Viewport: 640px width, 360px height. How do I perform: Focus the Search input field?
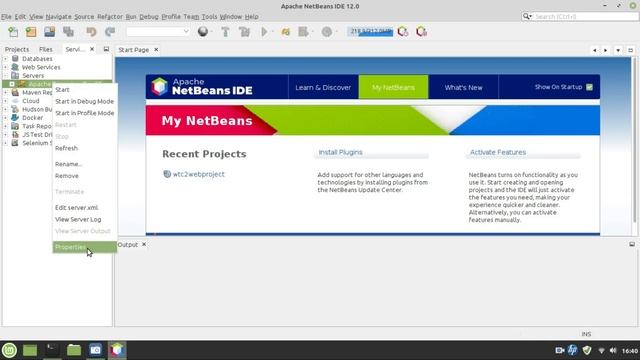[x=586, y=16]
